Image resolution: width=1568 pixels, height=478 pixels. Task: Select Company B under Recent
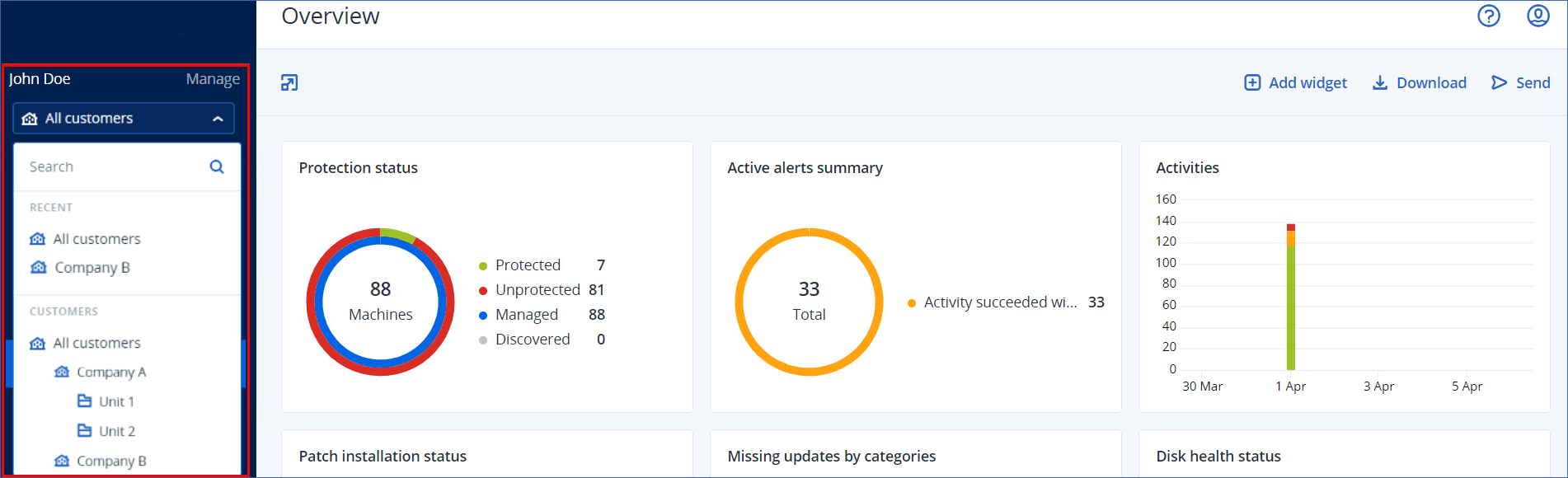(x=92, y=268)
